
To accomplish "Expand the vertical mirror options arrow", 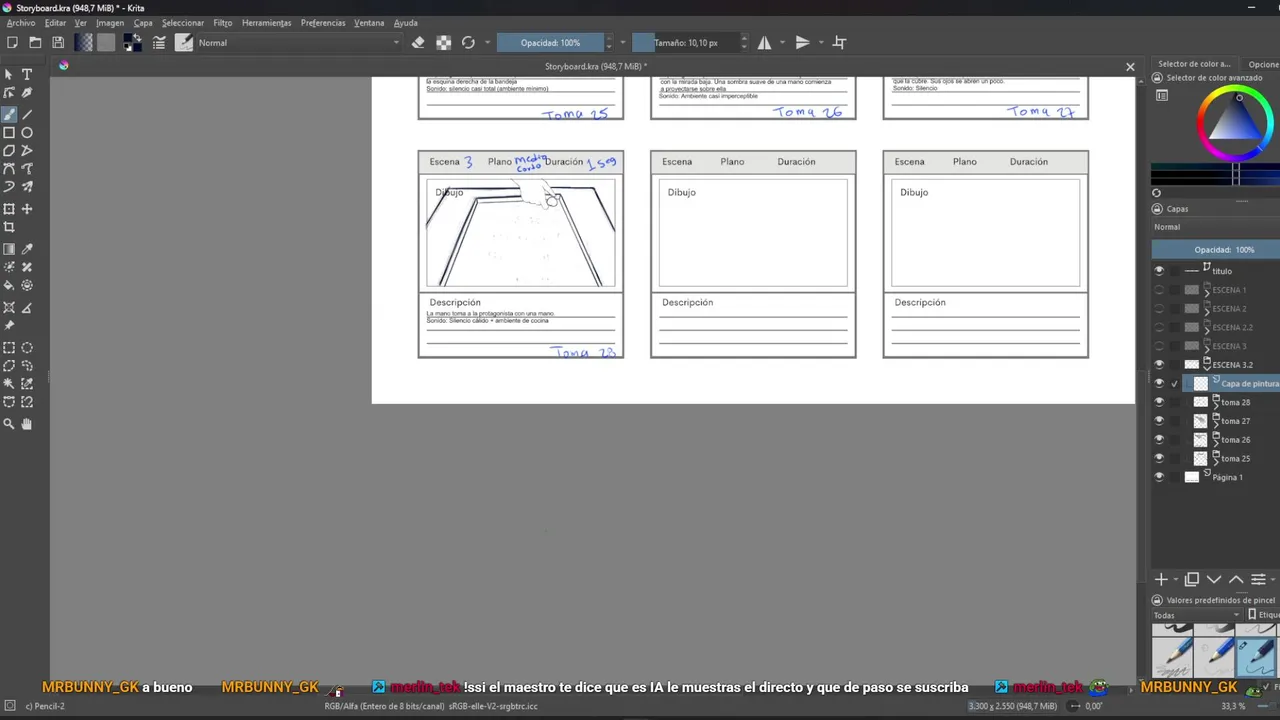I will [x=821, y=43].
